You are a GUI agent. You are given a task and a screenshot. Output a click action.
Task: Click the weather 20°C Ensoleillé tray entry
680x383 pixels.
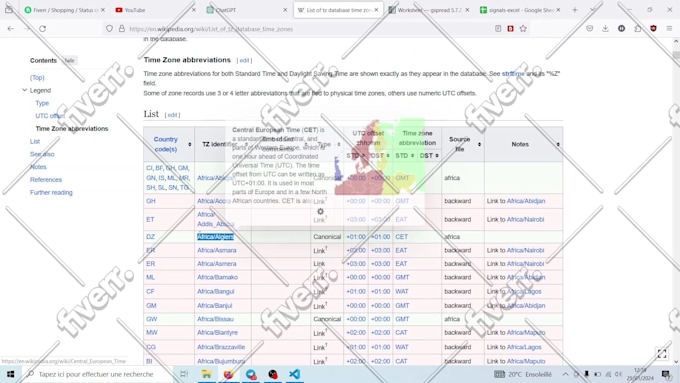click(523, 374)
